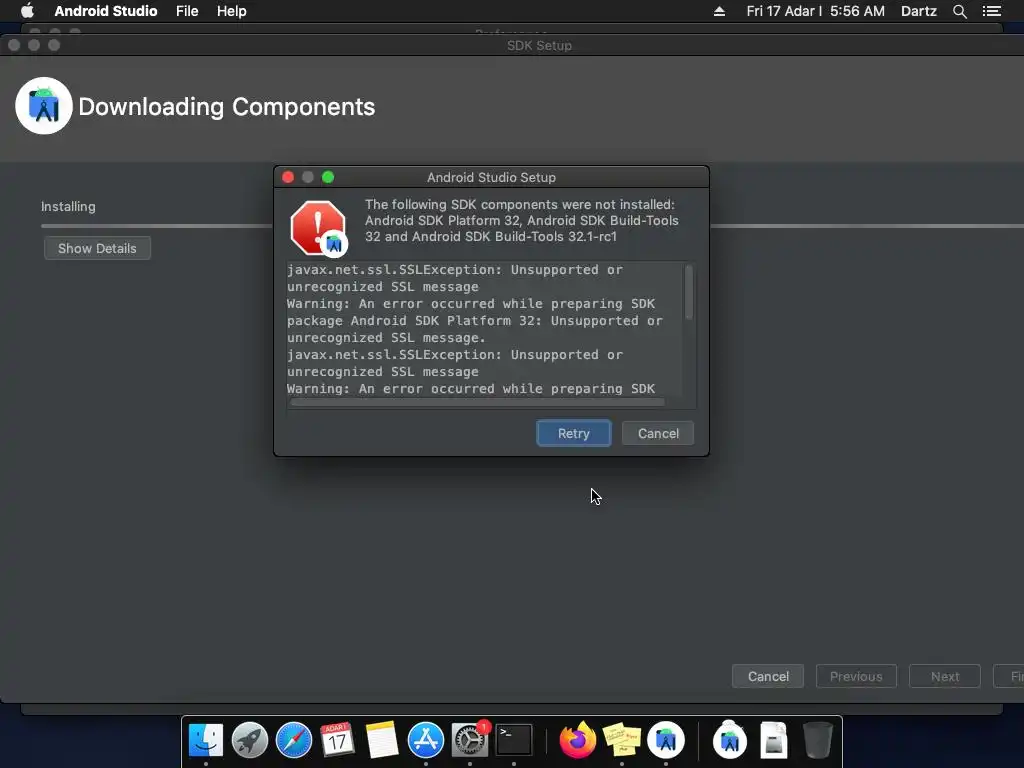
Task: Click the 'Installing' status label
Action: pyautogui.click(x=68, y=206)
